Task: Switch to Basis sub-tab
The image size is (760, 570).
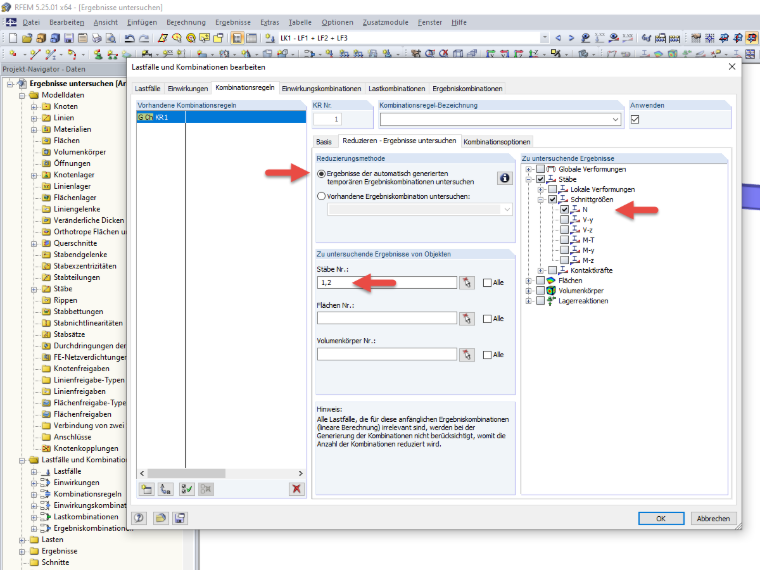Action: click(x=324, y=142)
